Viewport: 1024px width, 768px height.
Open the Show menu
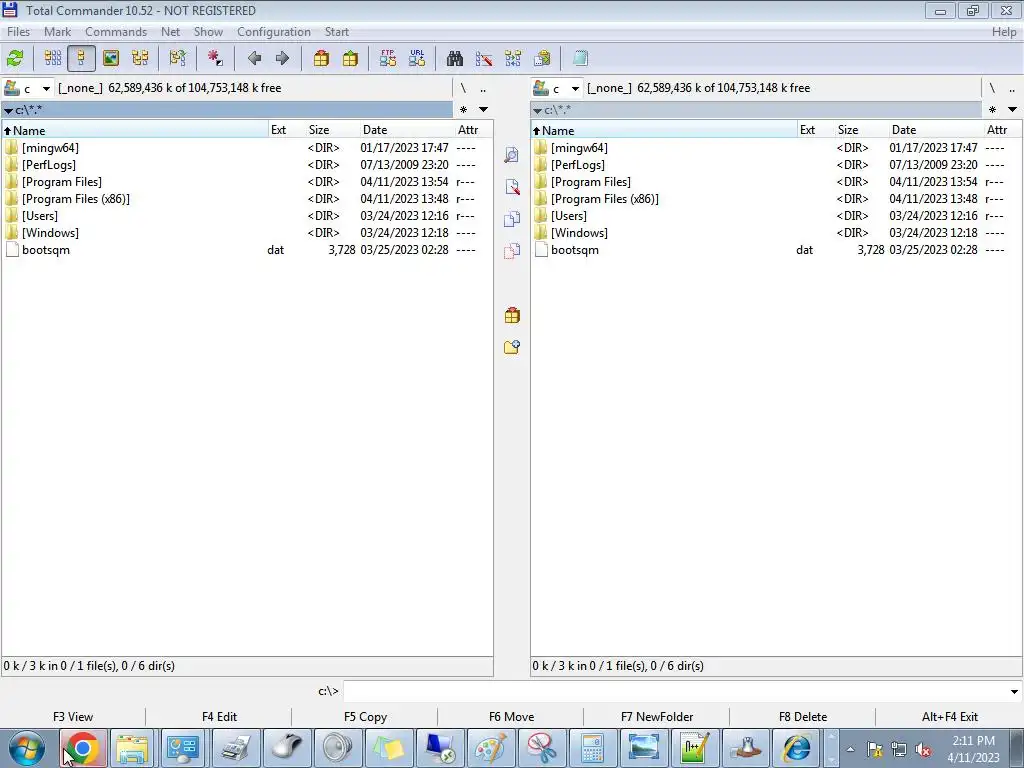[208, 31]
